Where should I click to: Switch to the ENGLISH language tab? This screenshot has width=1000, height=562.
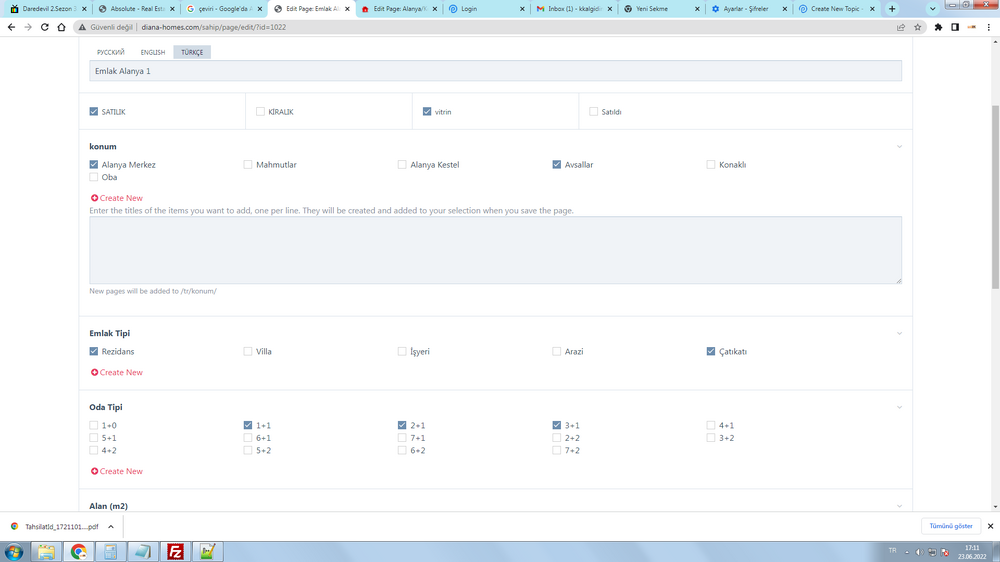(153, 52)
